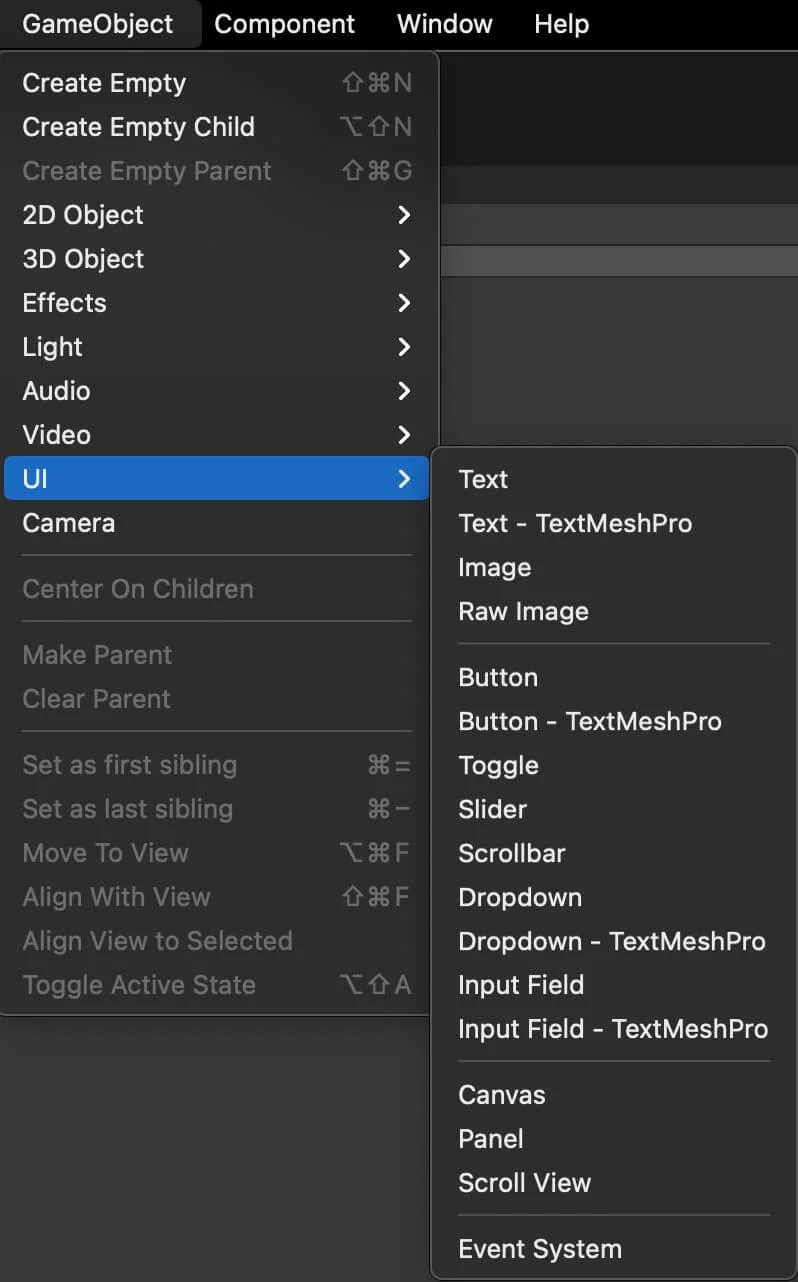Choose Create Empty Child
The height and width of the screenshot is (1282, 798).
pos(217,127)
